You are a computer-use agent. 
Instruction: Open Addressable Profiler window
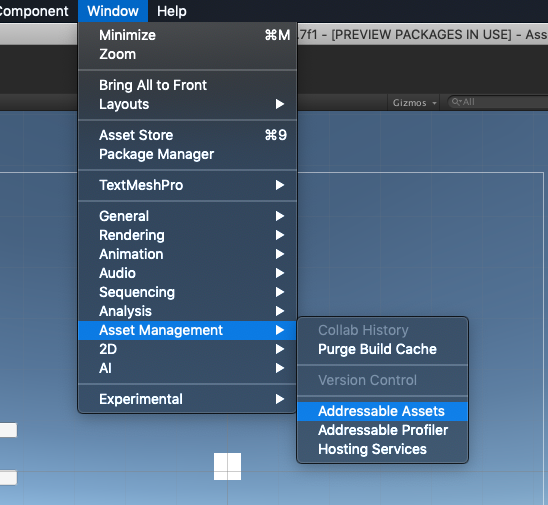[x=382, y=430]
